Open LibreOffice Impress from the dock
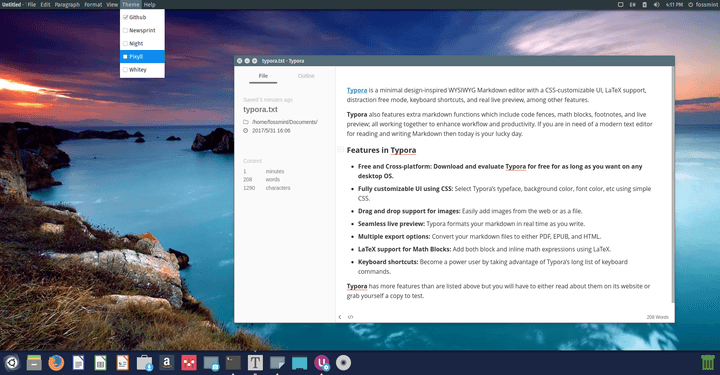The height and width of the screenshot is (375, 720). coord(122,363)
